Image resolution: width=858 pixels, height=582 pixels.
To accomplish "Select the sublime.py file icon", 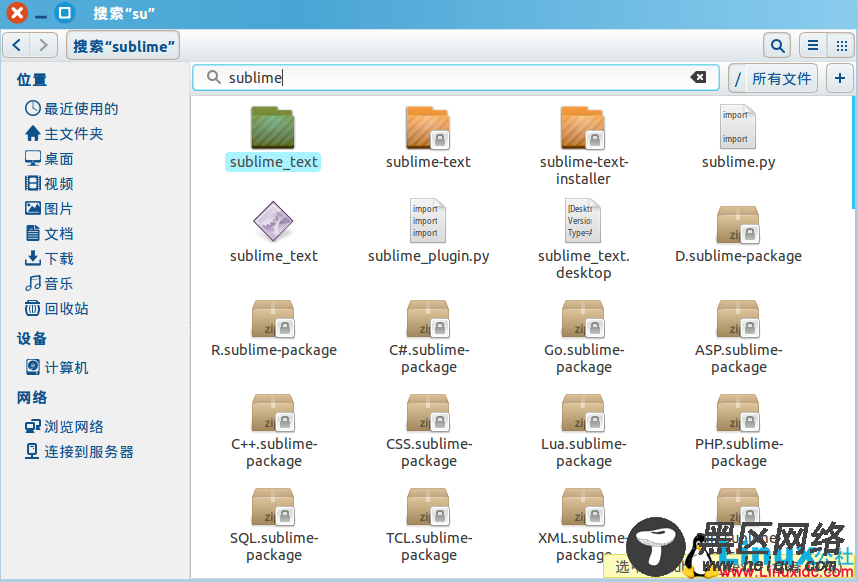I will 738,127.
